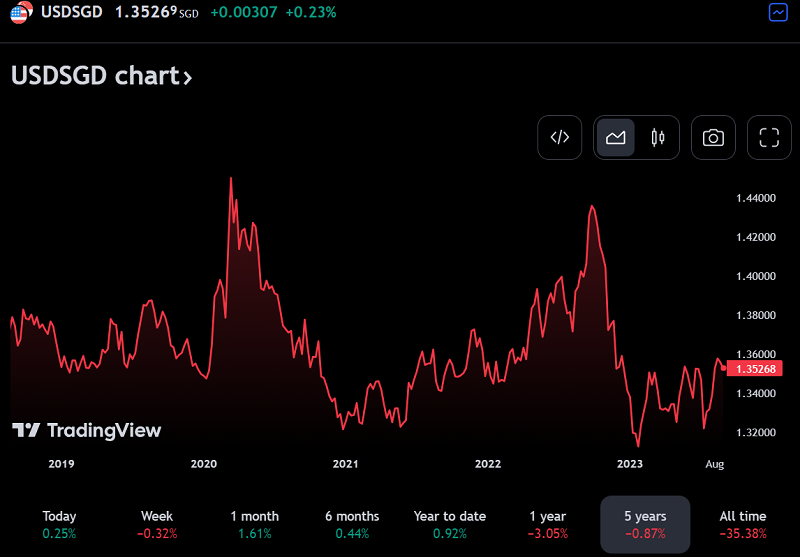Click the current price label 1.35268
This screenshot has height=557, width=800.
[x=757, y=368]
